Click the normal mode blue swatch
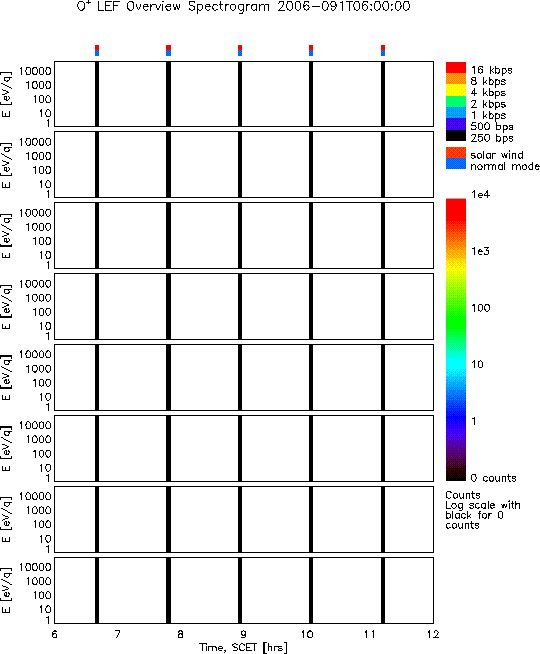Screen dimensions: 540x654 pos(456,164)
